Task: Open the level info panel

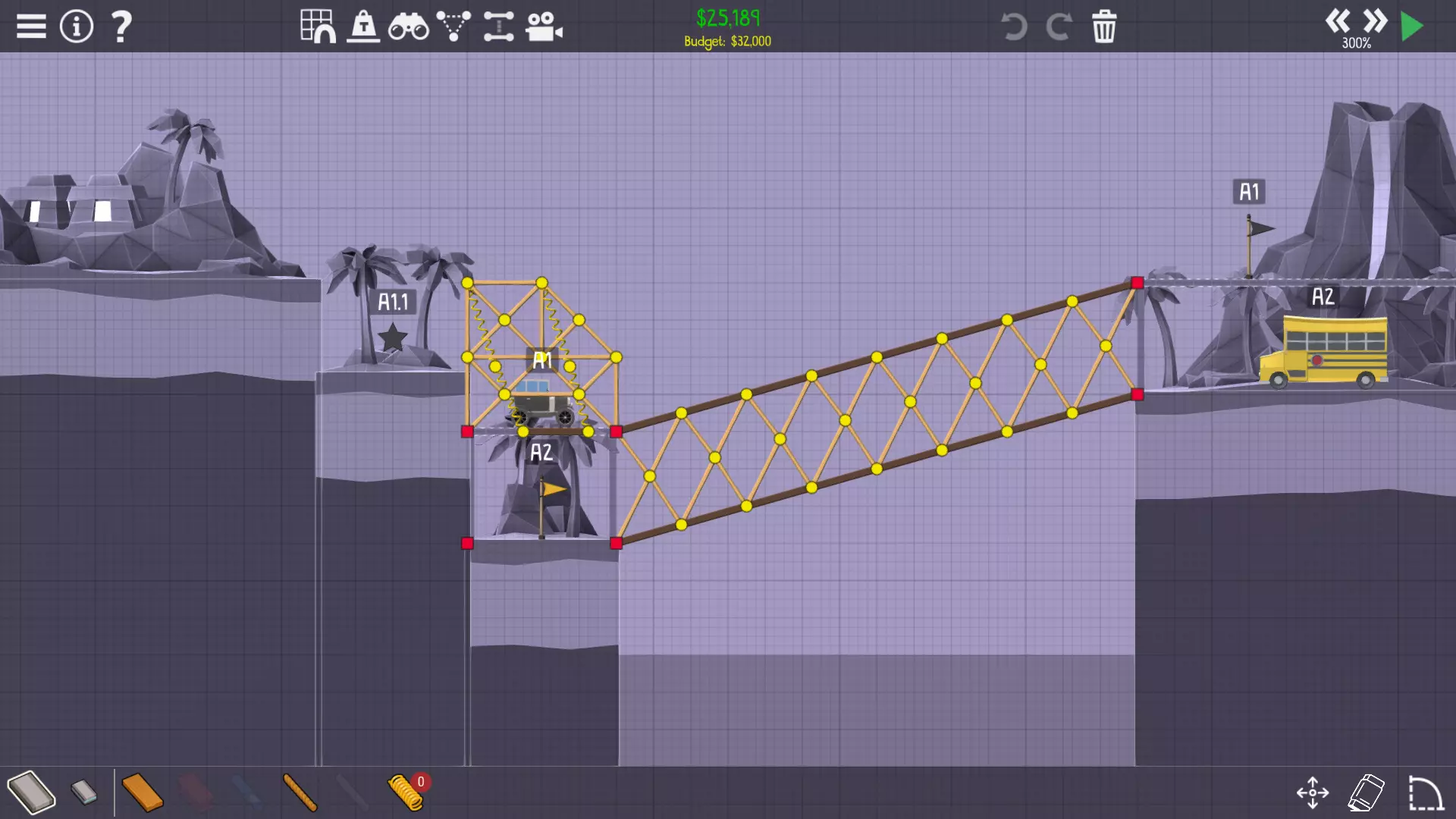Action: click(77, 27)
